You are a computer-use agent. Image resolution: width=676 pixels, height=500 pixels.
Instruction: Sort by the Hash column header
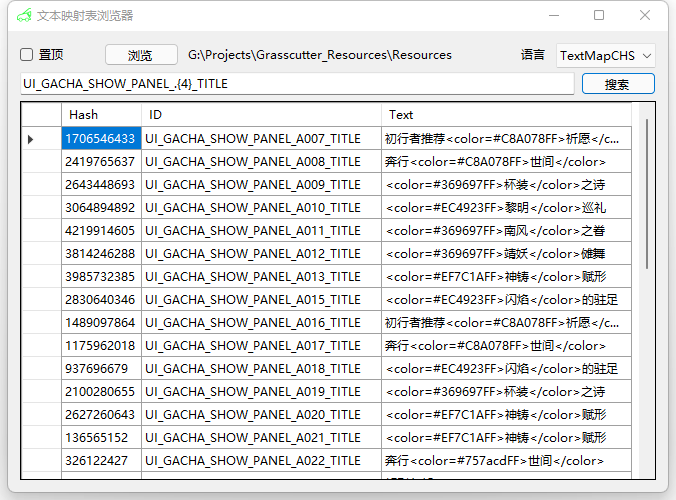point(101,115)
